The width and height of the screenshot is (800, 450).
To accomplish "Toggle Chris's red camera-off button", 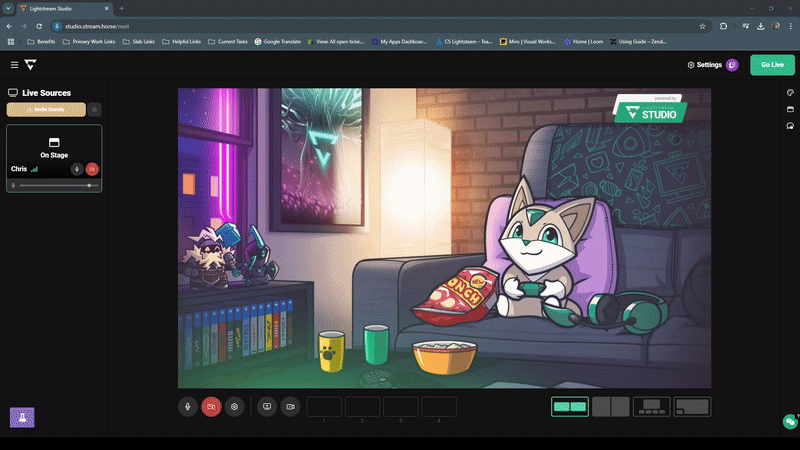I will [x=92, y=169].
